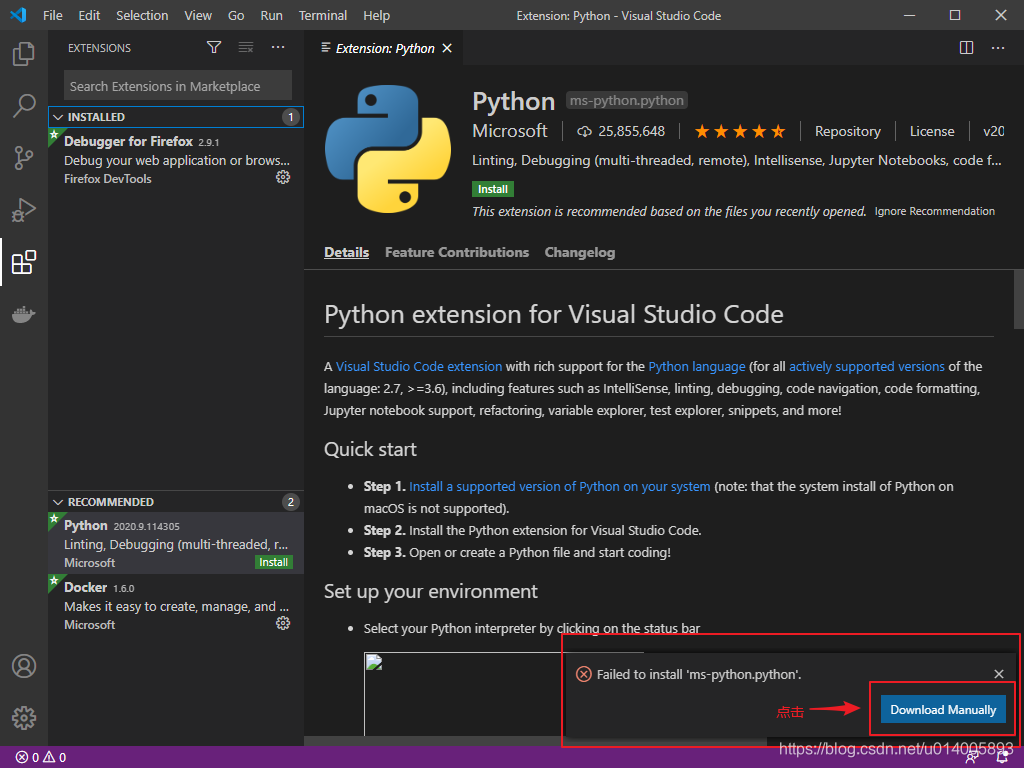Open the Manage gear in activity bar
The image size is (1024, 768).
[24, 718]
